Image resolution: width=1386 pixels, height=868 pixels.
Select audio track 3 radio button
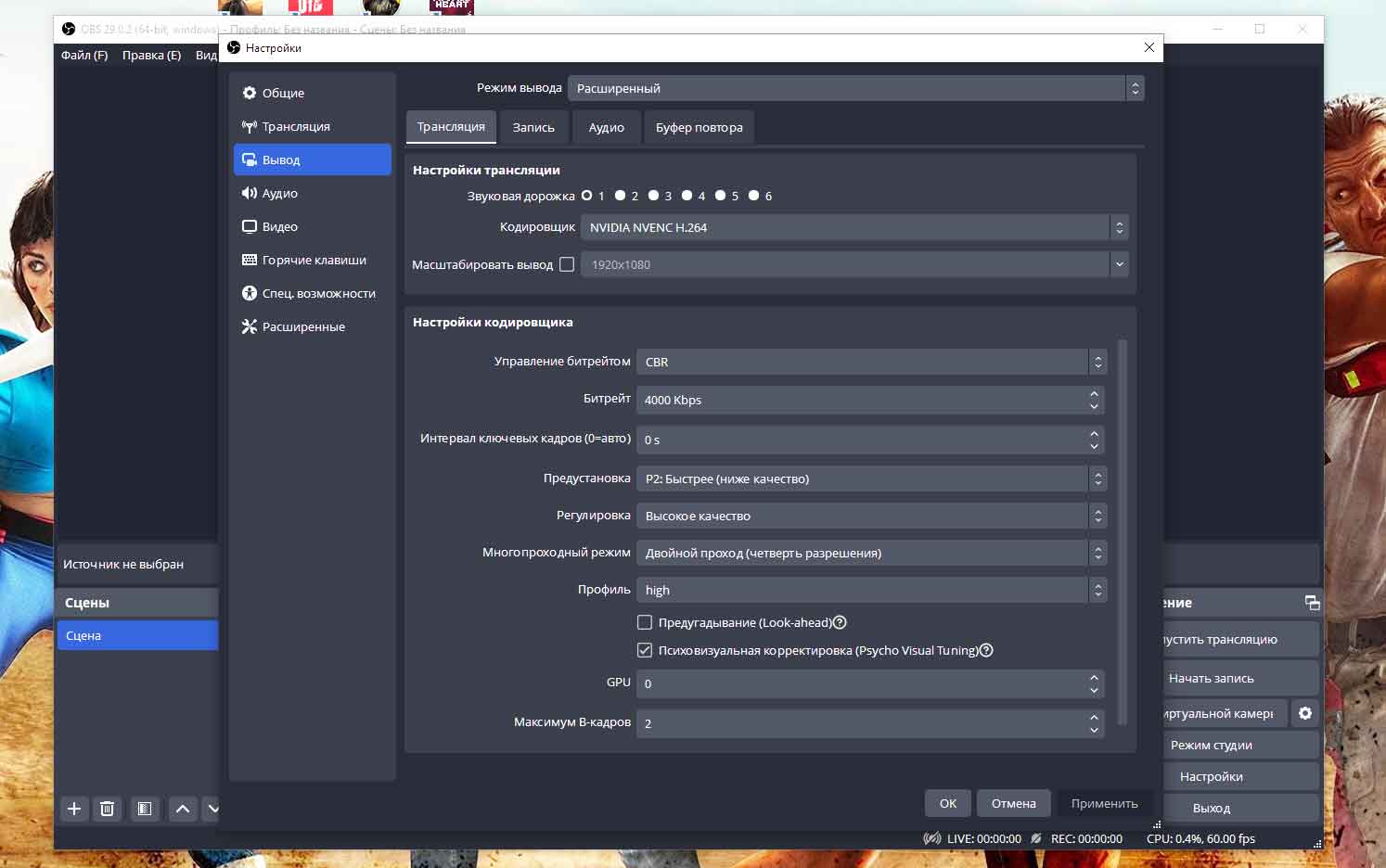tap(654, 196)
